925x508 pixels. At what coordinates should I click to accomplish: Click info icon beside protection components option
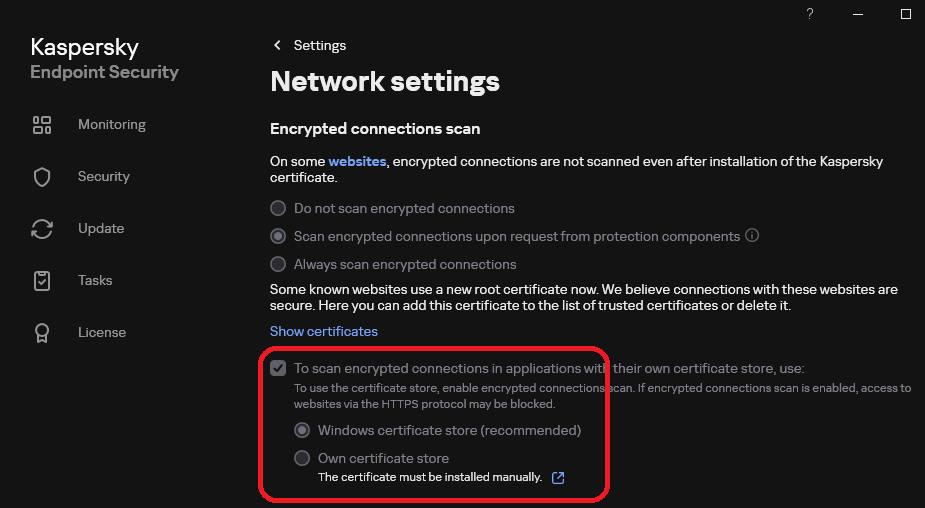point(753,237)
